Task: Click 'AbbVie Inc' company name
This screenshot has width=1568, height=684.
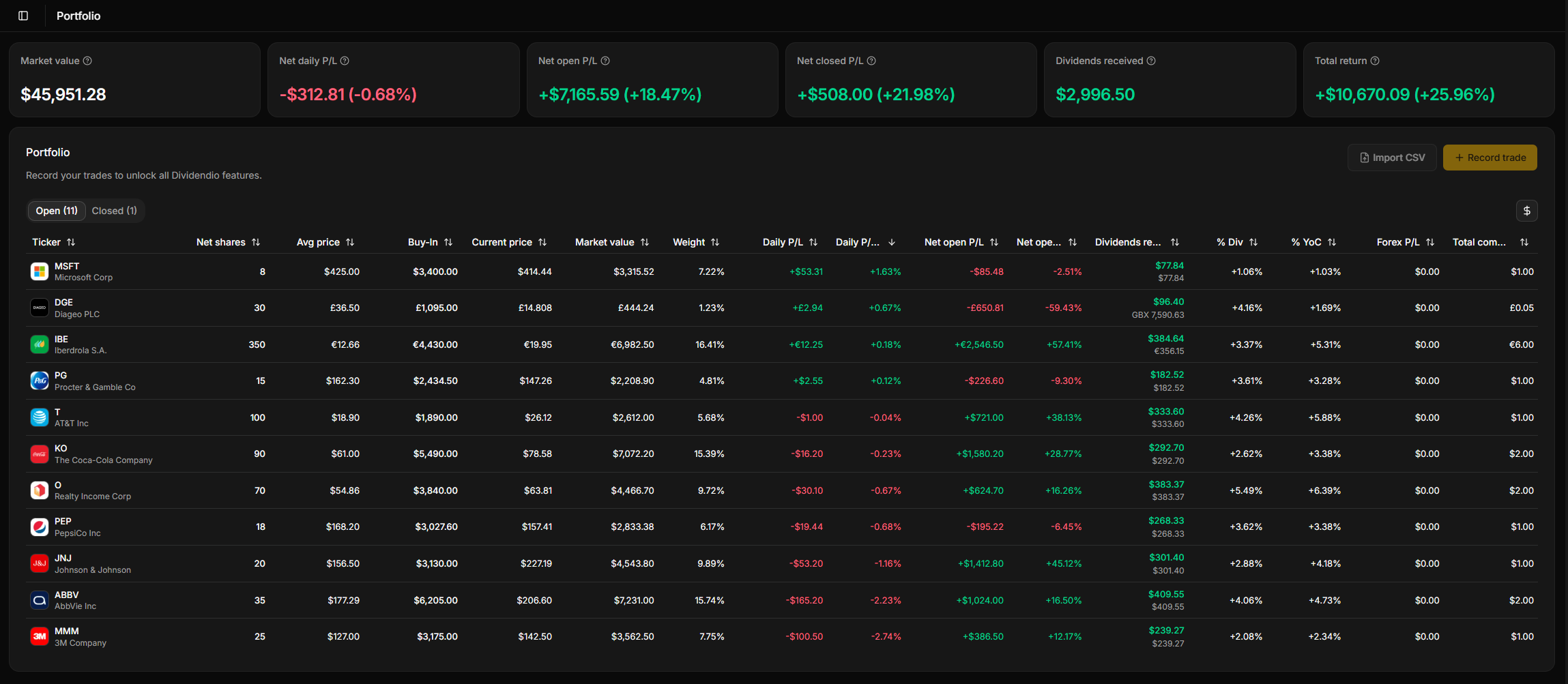Action: 75,606
